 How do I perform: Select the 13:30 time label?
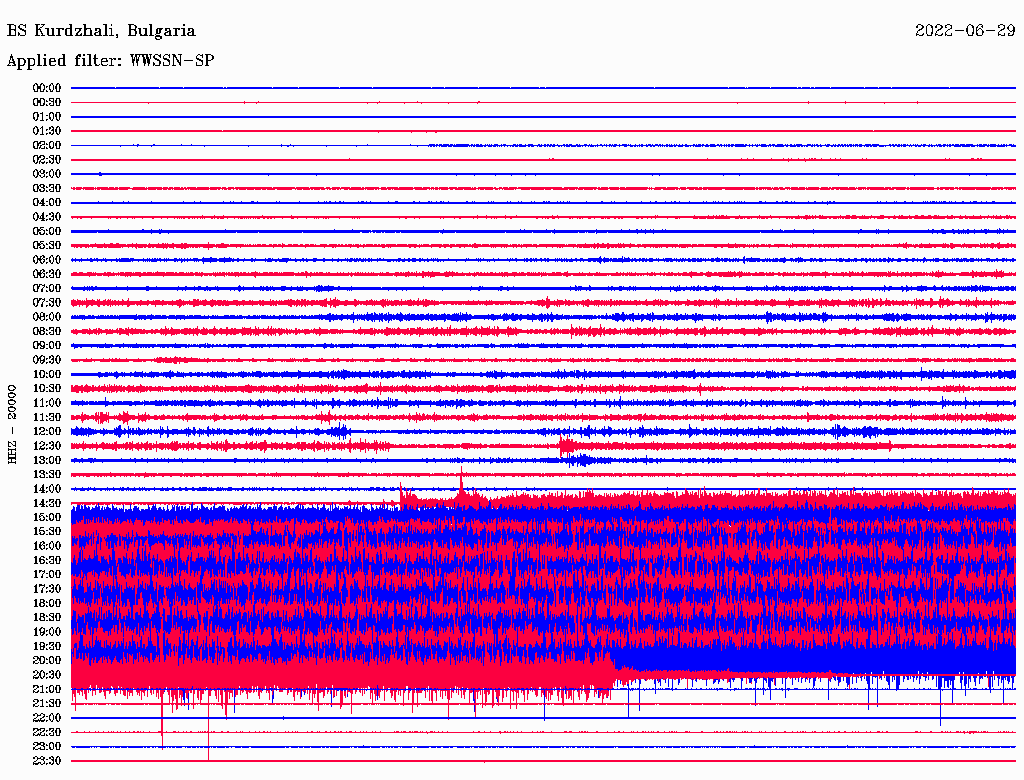[47, 474]
